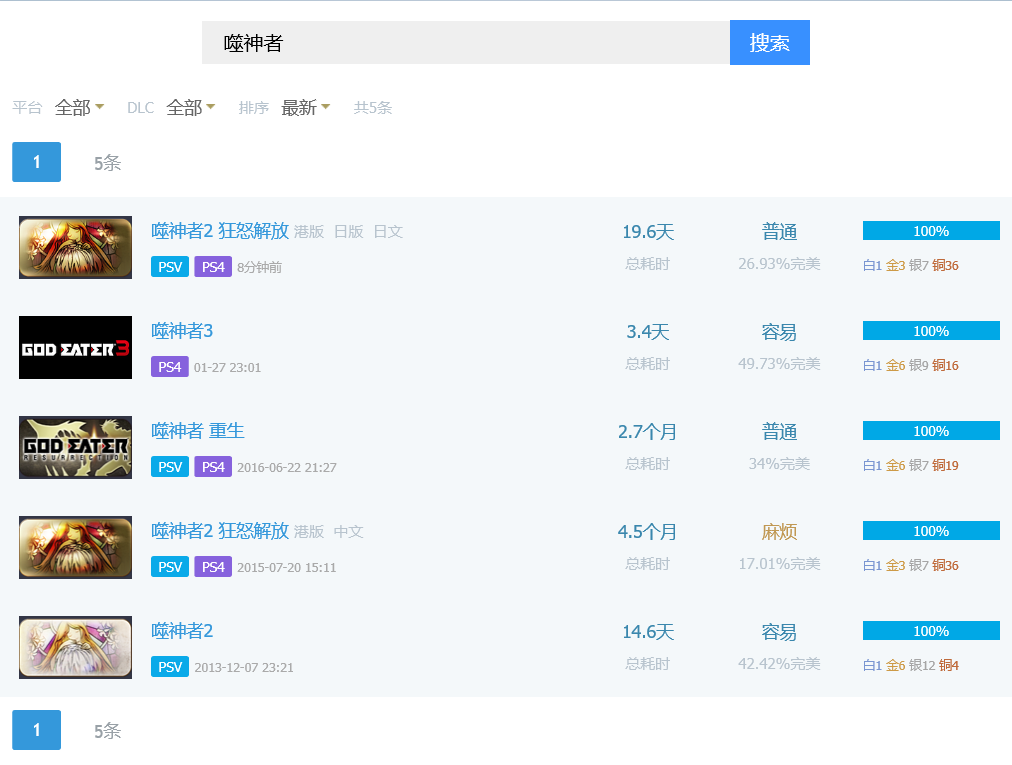Click 100% progress bar of 噬神者2 狂怒解放 中文
Image resolution: width=1012 pixels, height=765 pixels.
pyautogui.click(x=931, y=531)
